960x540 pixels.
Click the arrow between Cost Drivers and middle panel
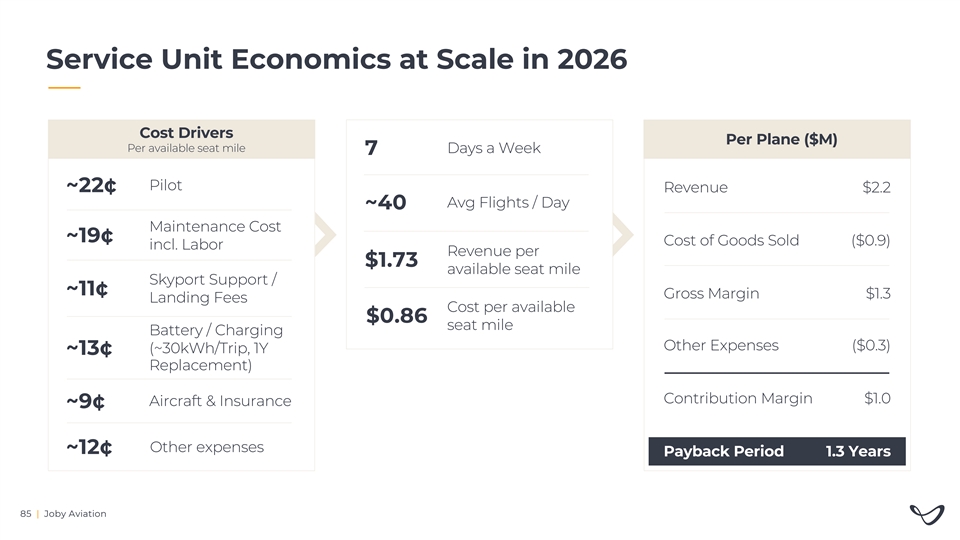point(326,234)
